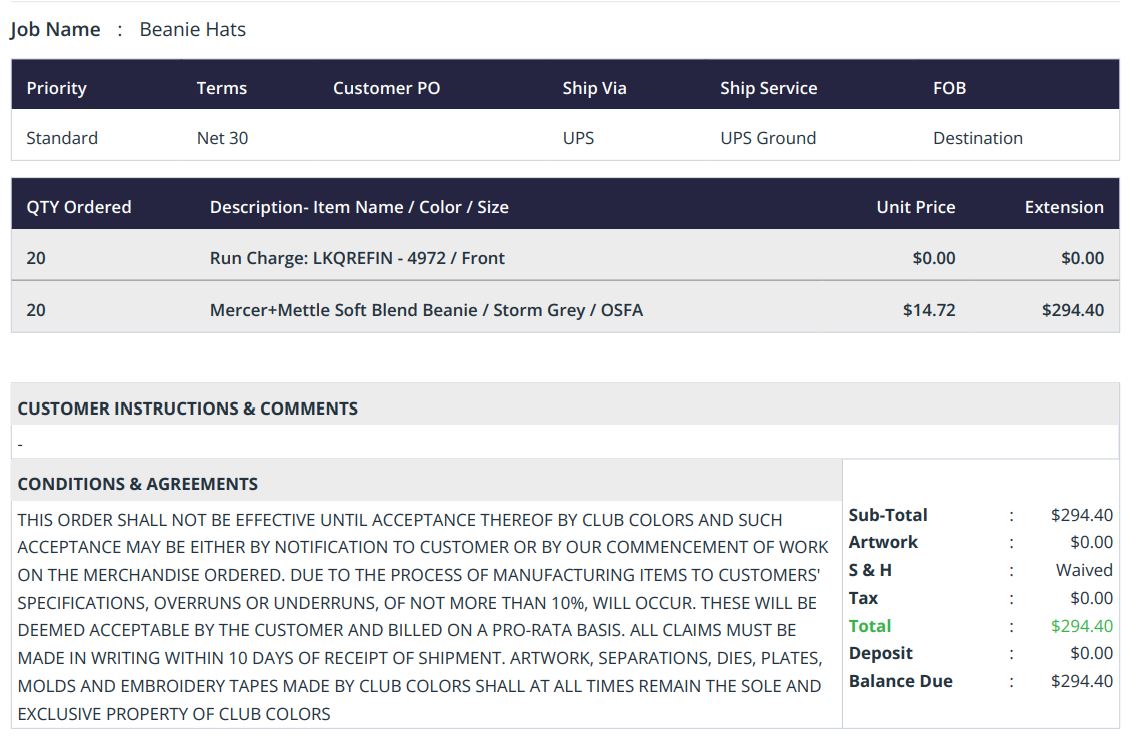Click the Mercer+Mettle Soft Blend Beanie row

coord(426,310)
